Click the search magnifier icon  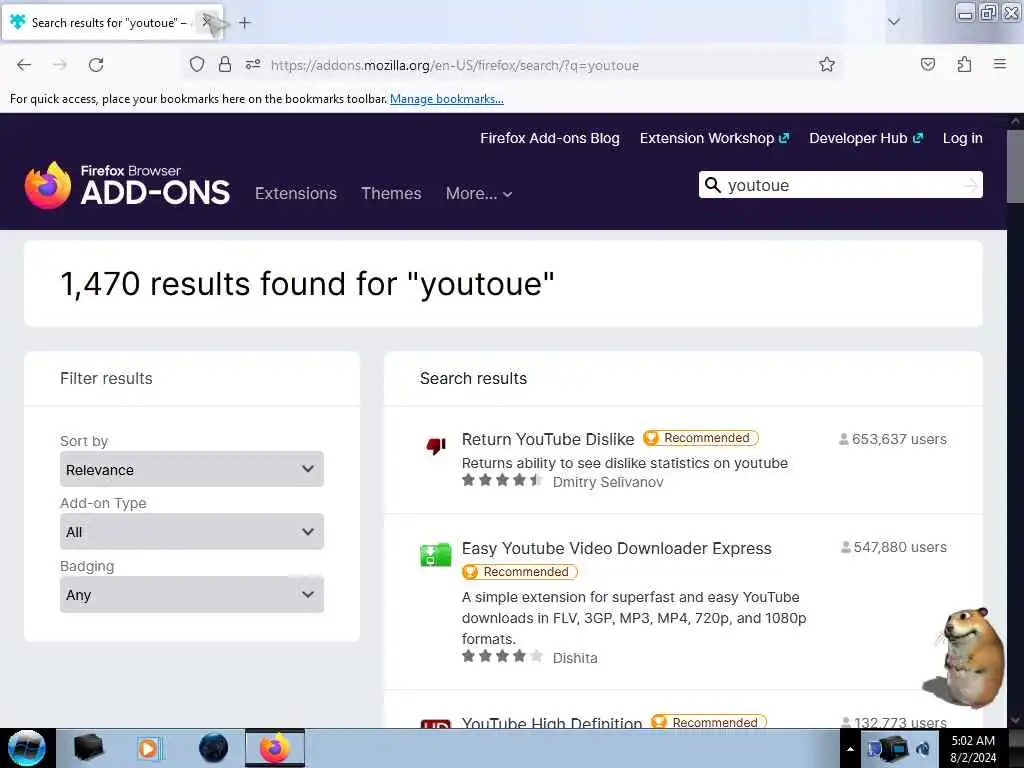[713, 185]
